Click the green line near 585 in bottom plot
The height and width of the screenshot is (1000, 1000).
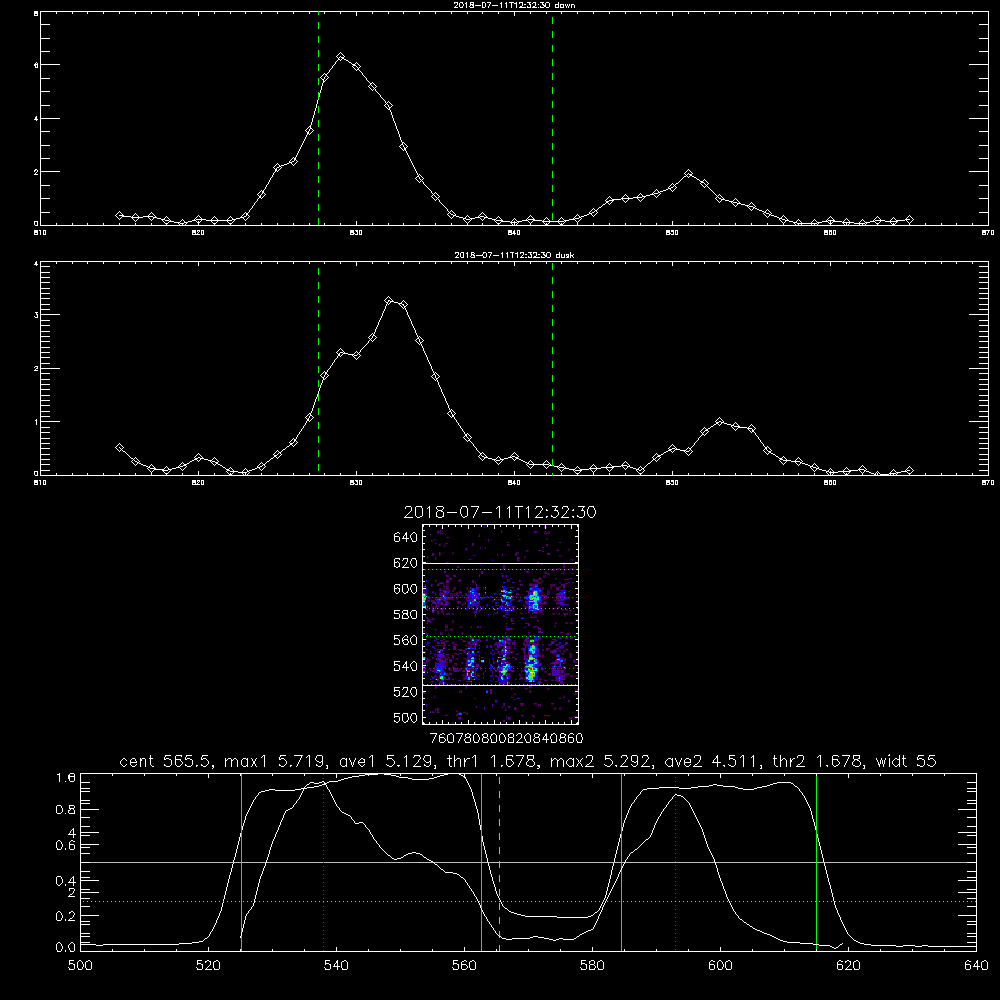622,861
